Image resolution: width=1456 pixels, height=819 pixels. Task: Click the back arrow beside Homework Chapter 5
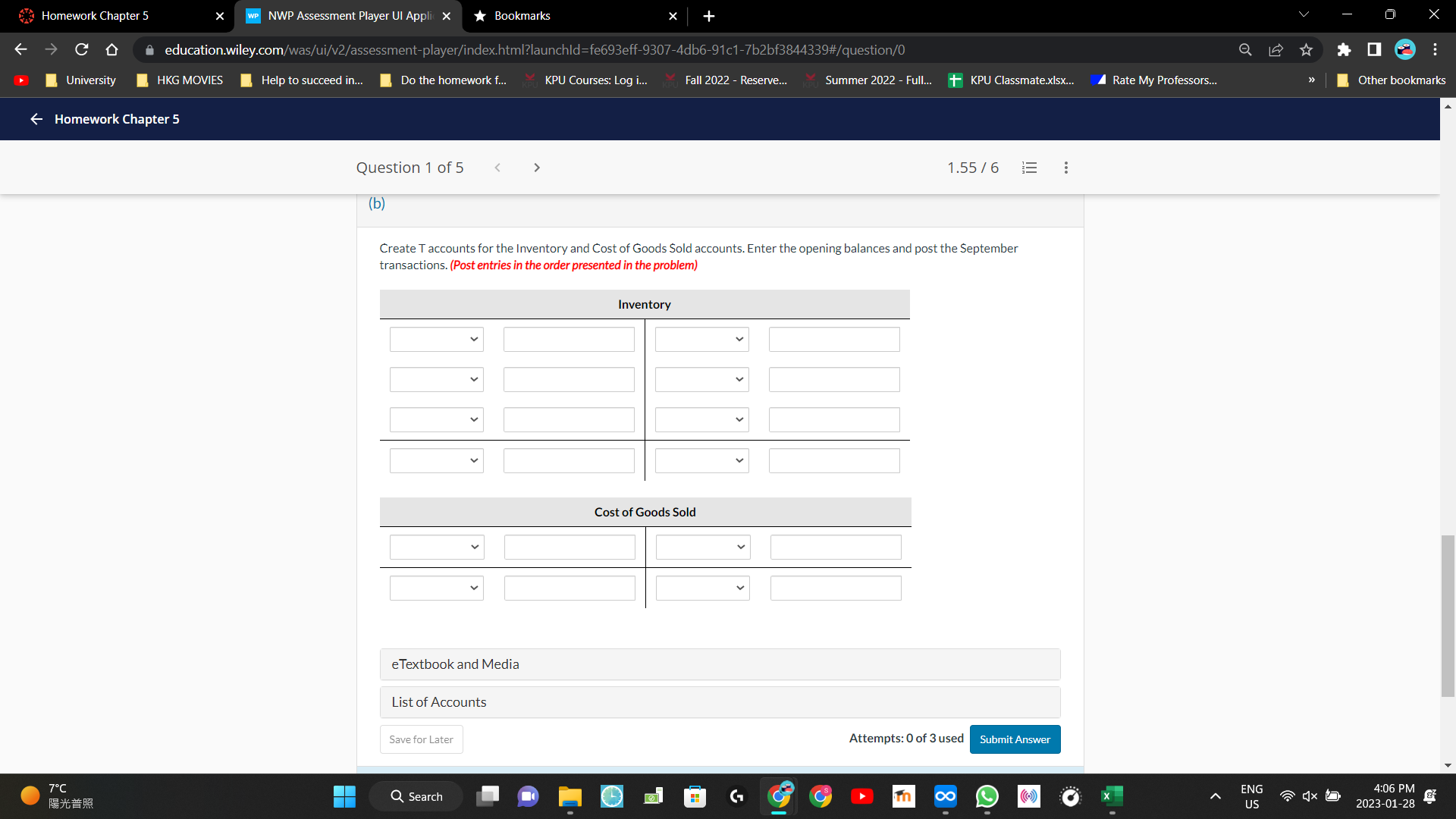(36, 119)
